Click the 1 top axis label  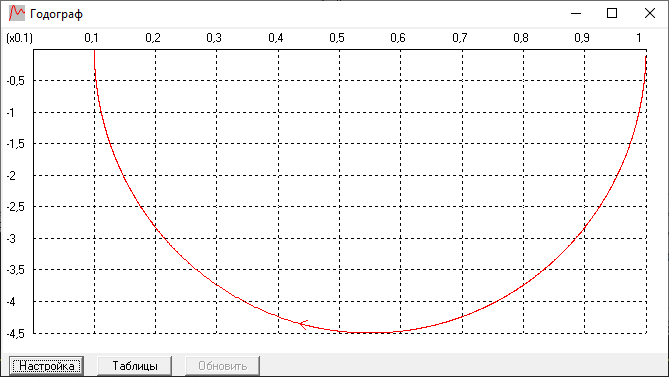coord(639,38)
